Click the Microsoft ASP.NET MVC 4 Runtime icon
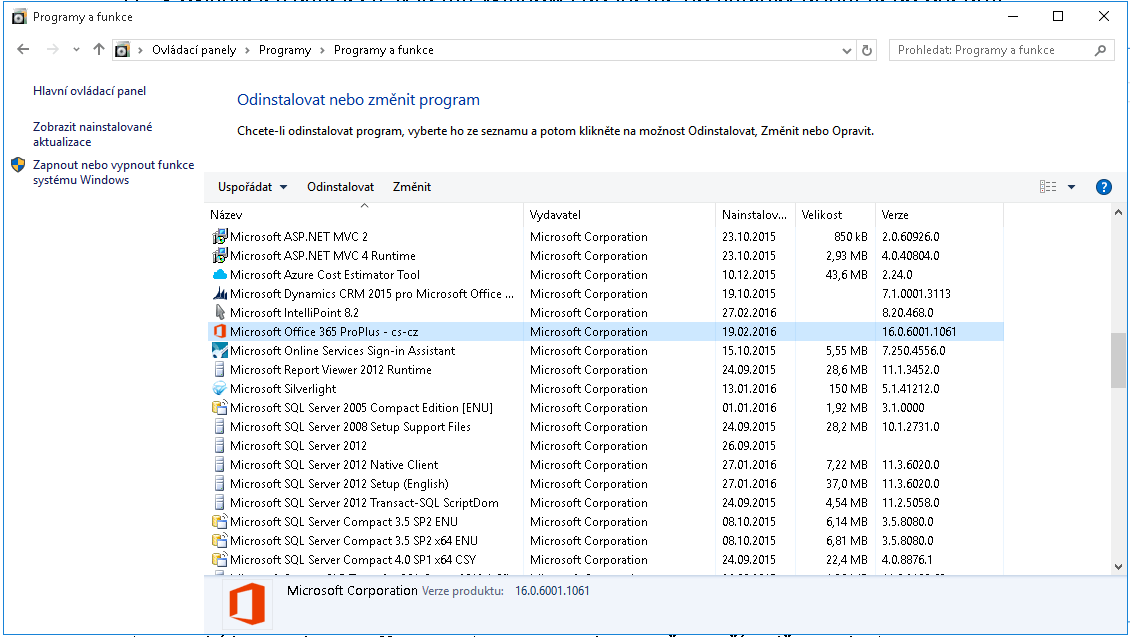1130x637 pixels. click(220, 256)
